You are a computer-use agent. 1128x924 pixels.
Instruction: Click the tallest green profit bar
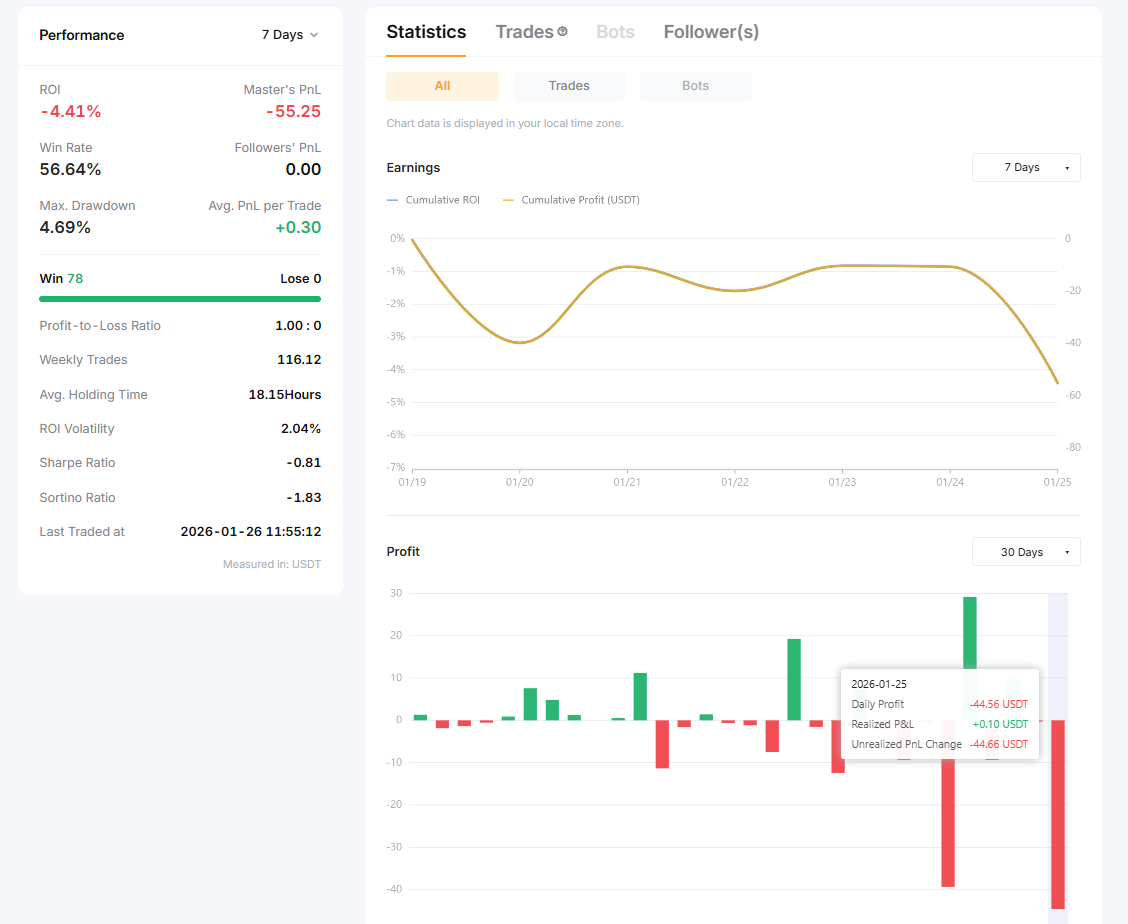970,658
